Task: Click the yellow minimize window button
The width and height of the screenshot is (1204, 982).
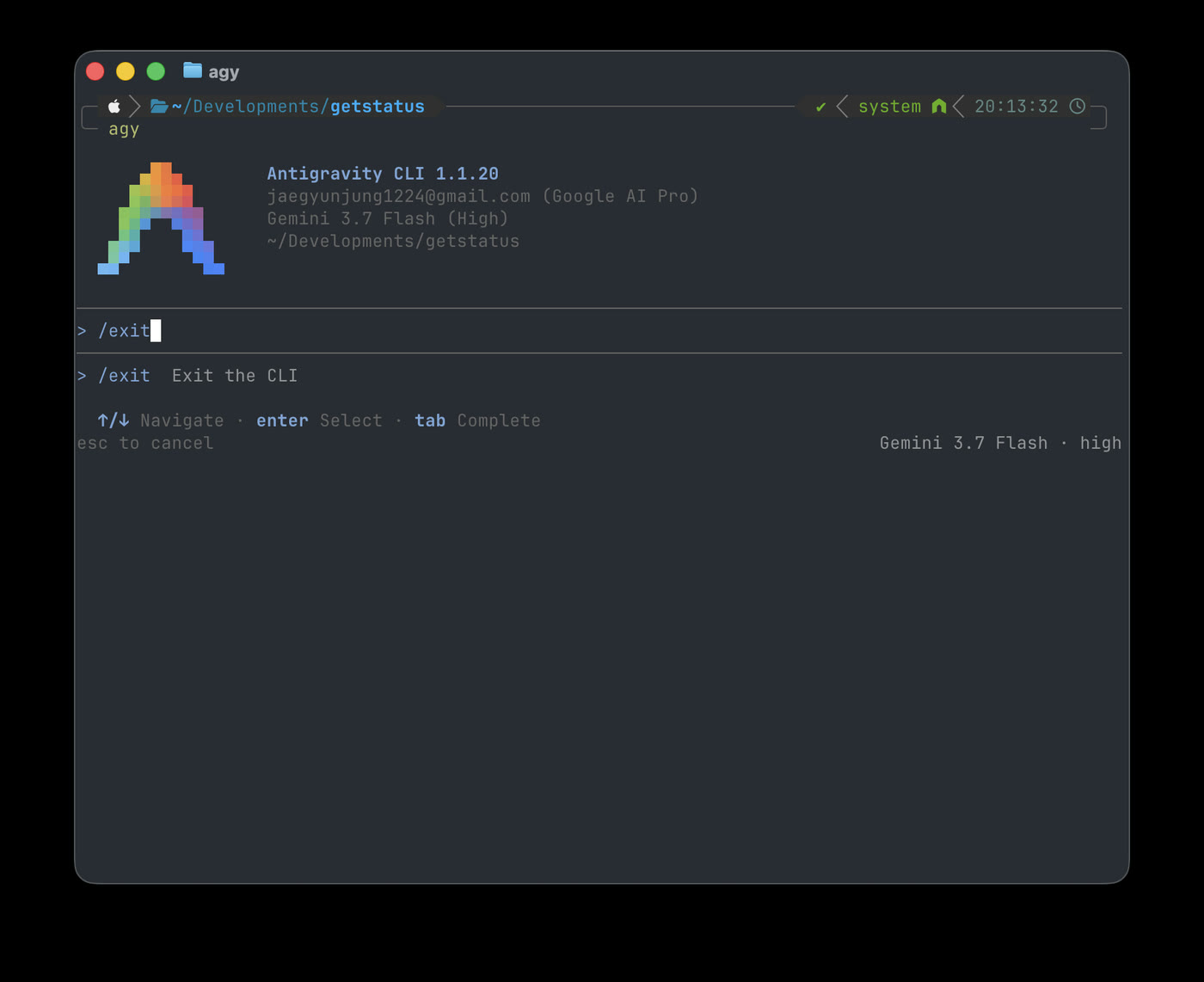Action: 126,71
